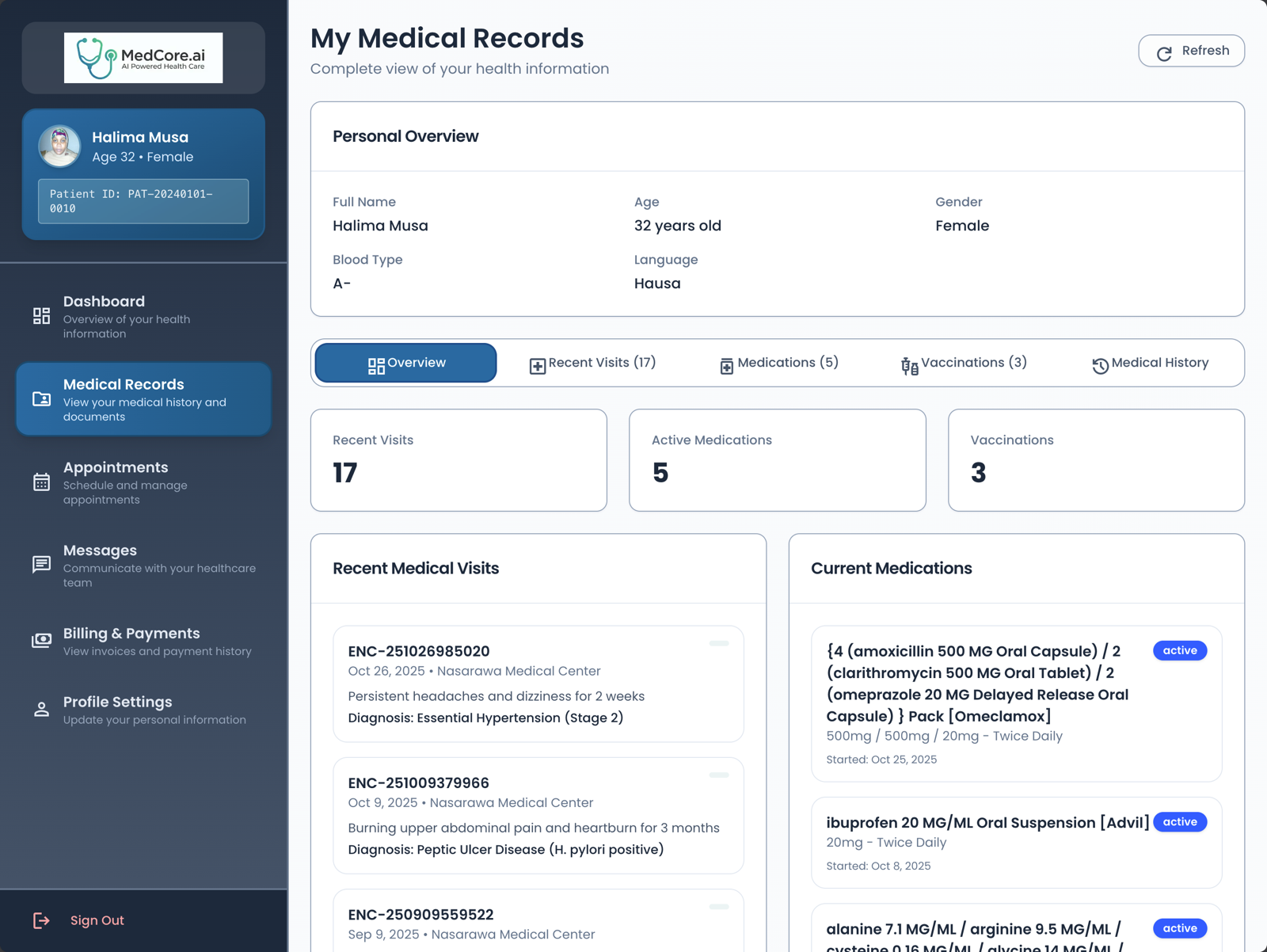Select the Appointments calendar icon
This screenshot has width=1267, height=952.
pos(41,482)
